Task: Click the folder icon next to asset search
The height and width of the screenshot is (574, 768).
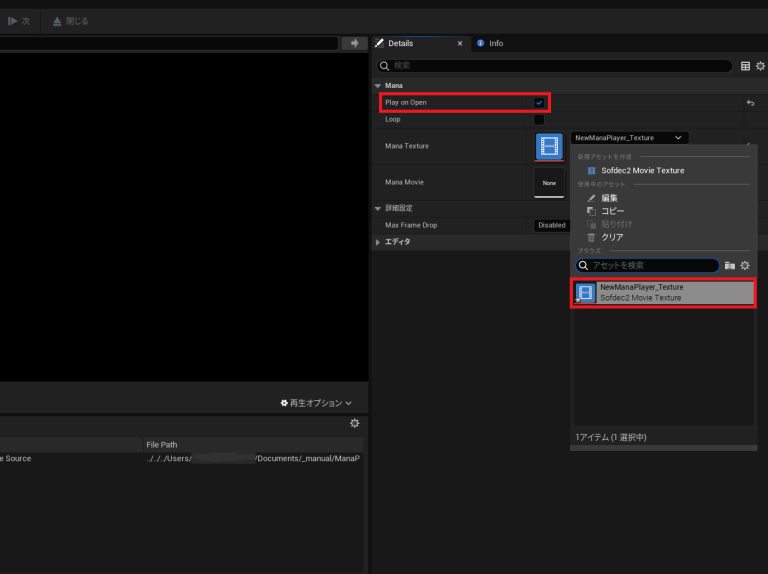Action: click(730, 266)
